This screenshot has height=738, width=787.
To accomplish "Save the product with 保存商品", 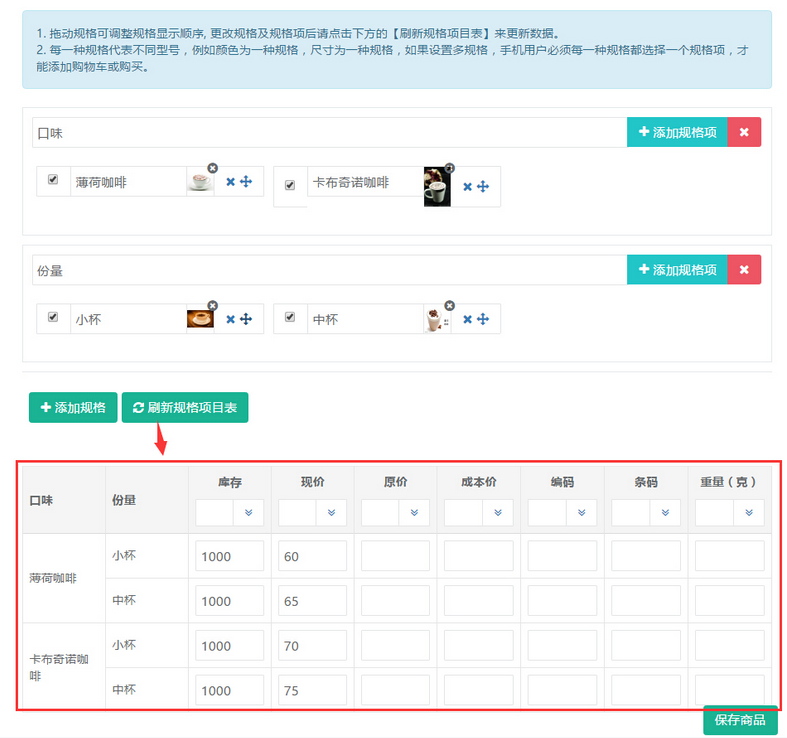I will [740, 720].
